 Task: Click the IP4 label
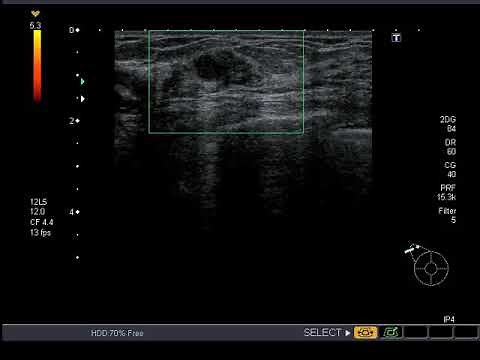click(449, 319)
